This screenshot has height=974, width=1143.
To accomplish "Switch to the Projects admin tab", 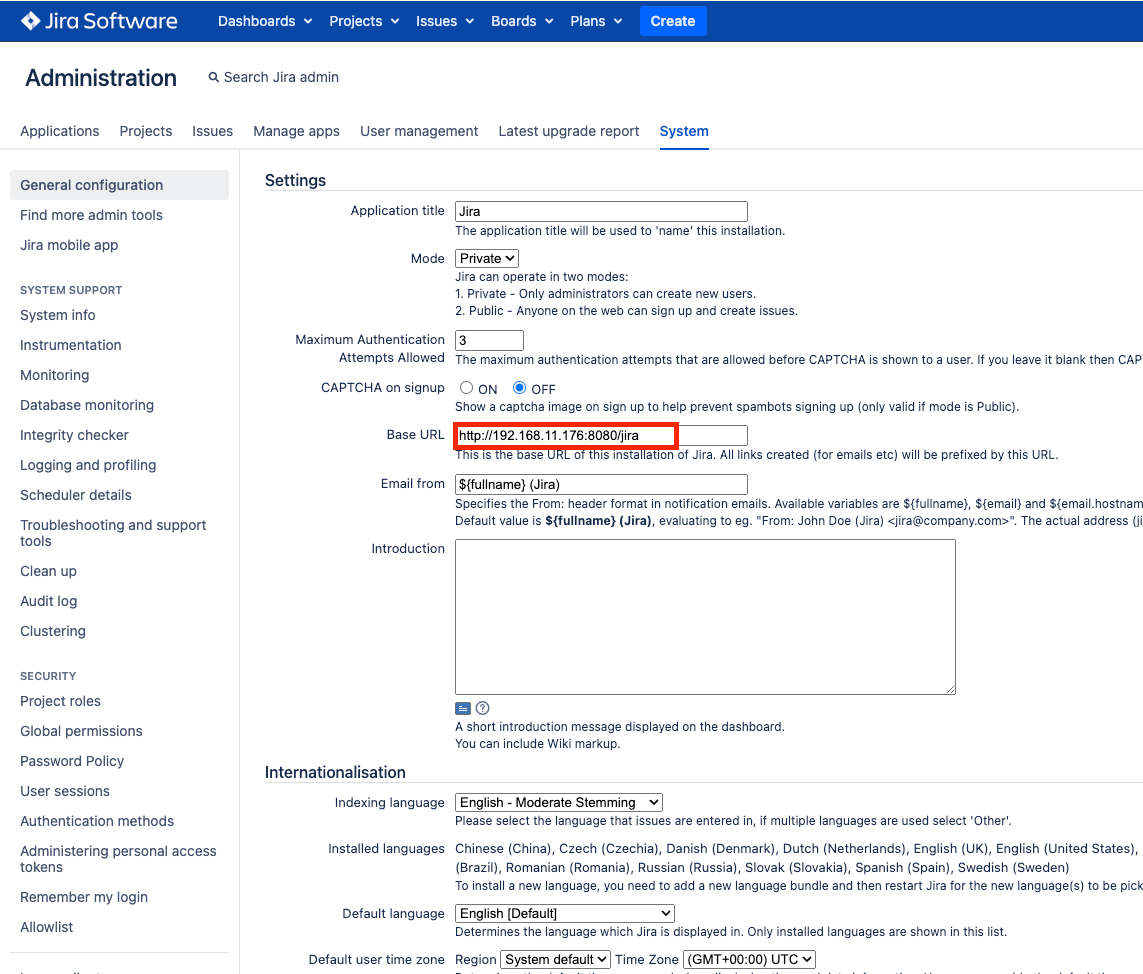I will pyautogui.click(x=146, y=131).
